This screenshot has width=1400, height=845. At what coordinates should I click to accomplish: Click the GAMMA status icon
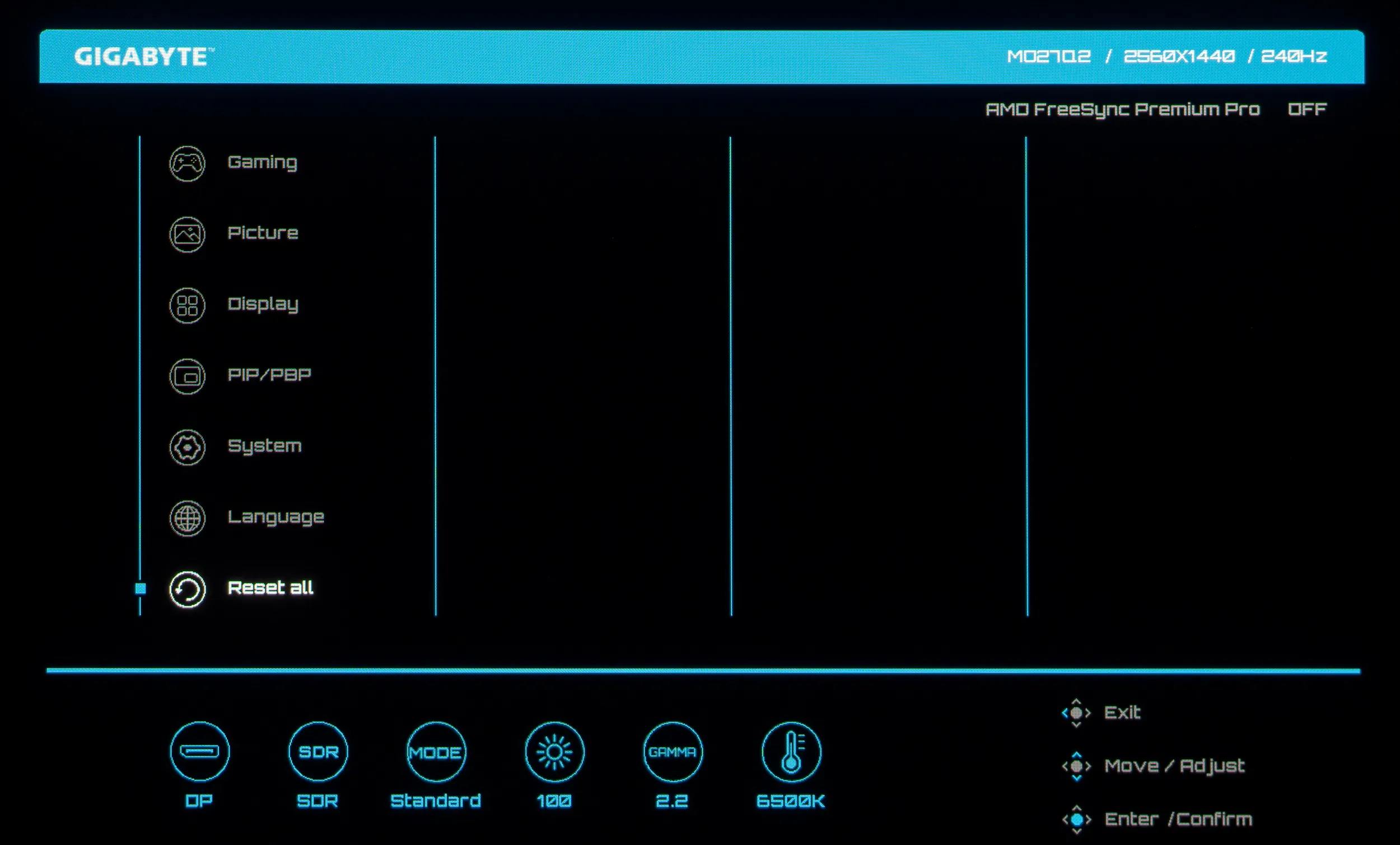click(x=673, y=752)
